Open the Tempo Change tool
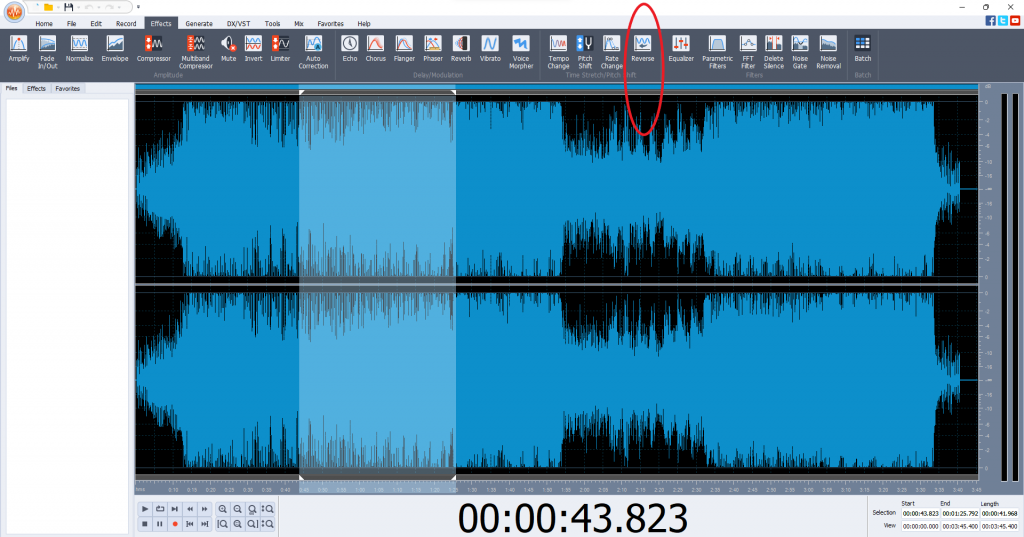Image resolution: width=1024 pixels, height=537 pixels. [558, 52]
